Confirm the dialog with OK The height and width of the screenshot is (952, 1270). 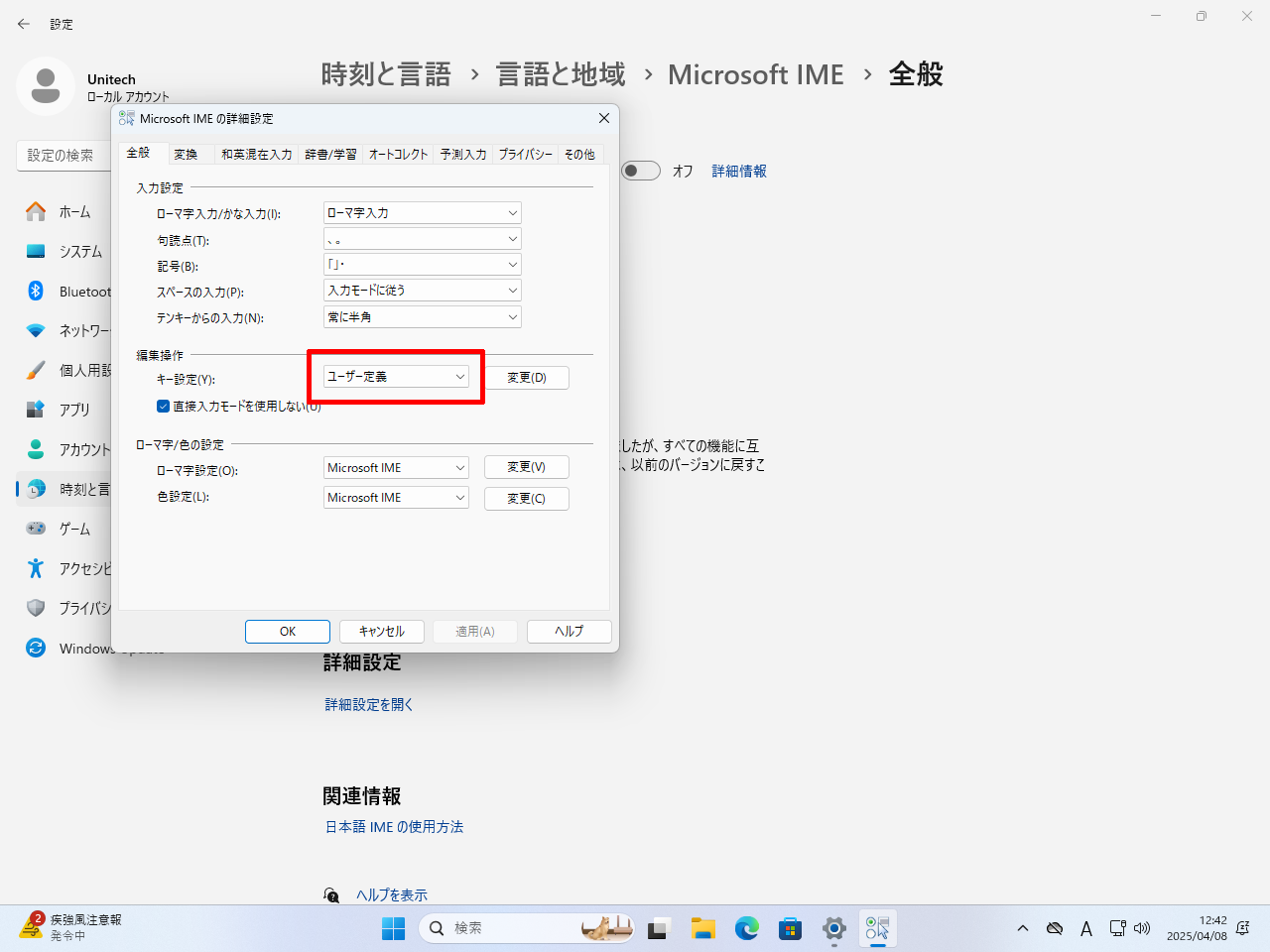point(288,632)
